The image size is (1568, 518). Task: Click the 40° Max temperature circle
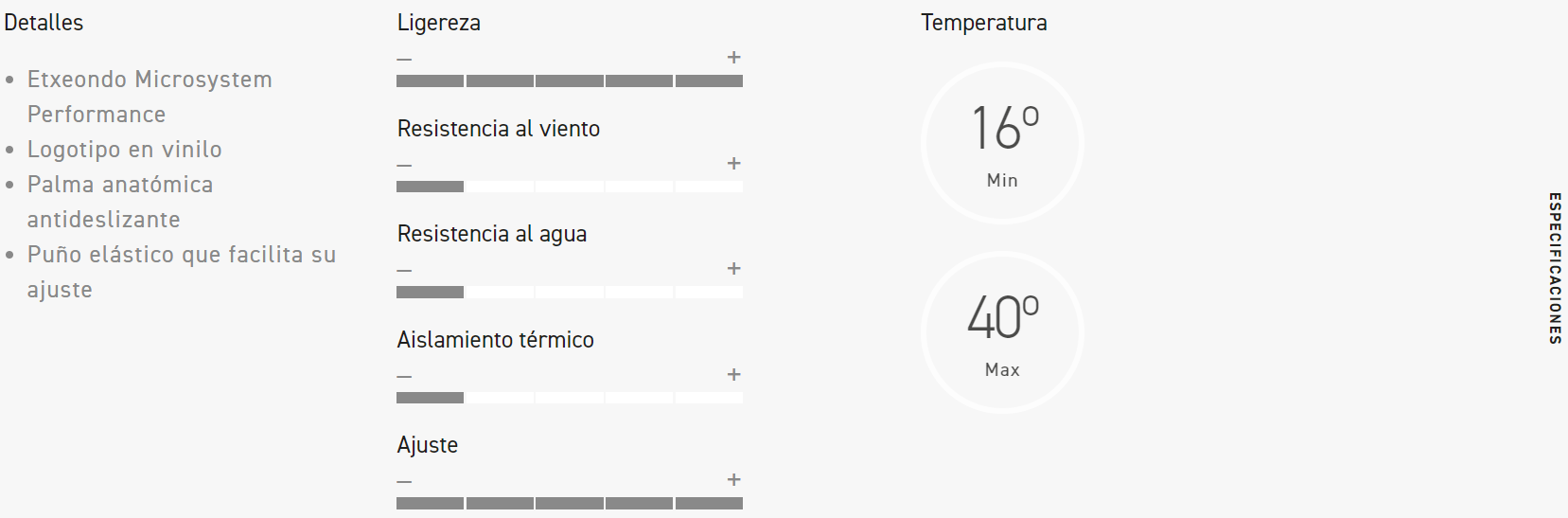[1002, 332]
